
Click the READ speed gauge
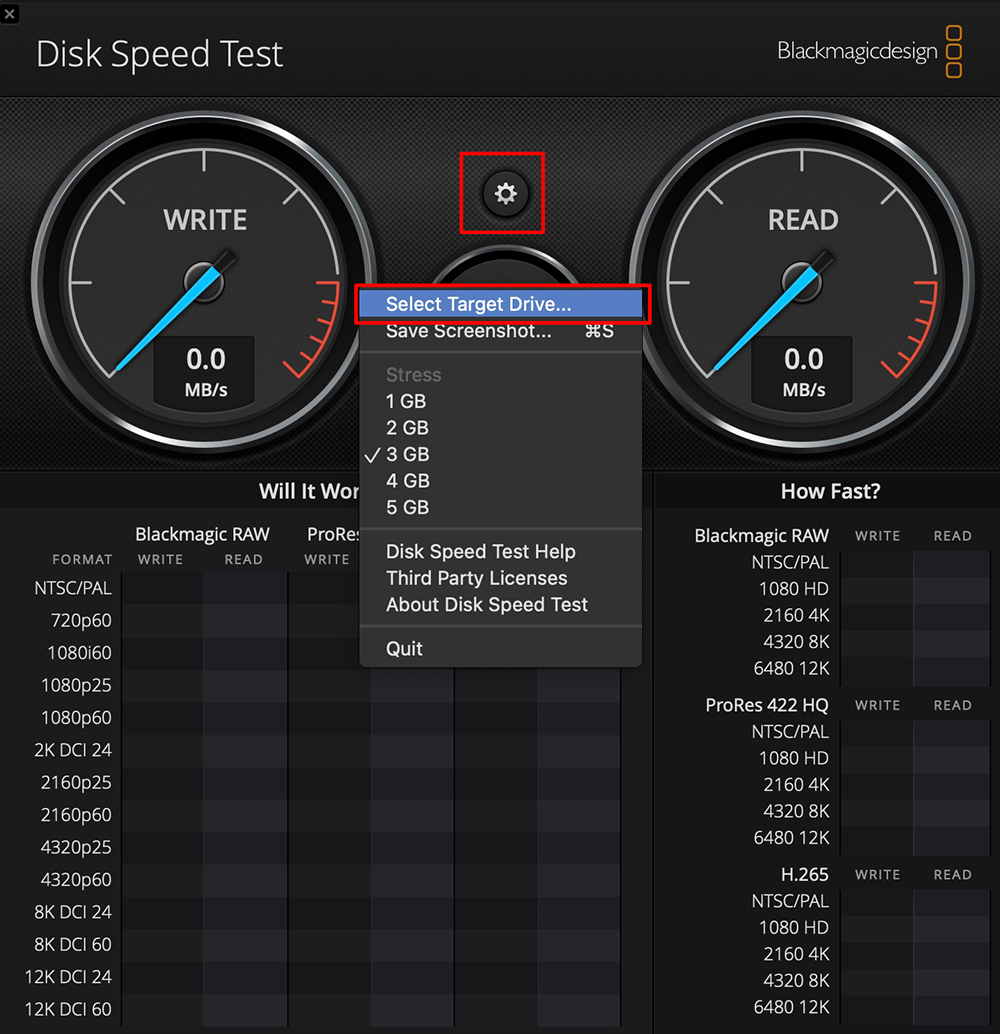[x=802, y=282]
